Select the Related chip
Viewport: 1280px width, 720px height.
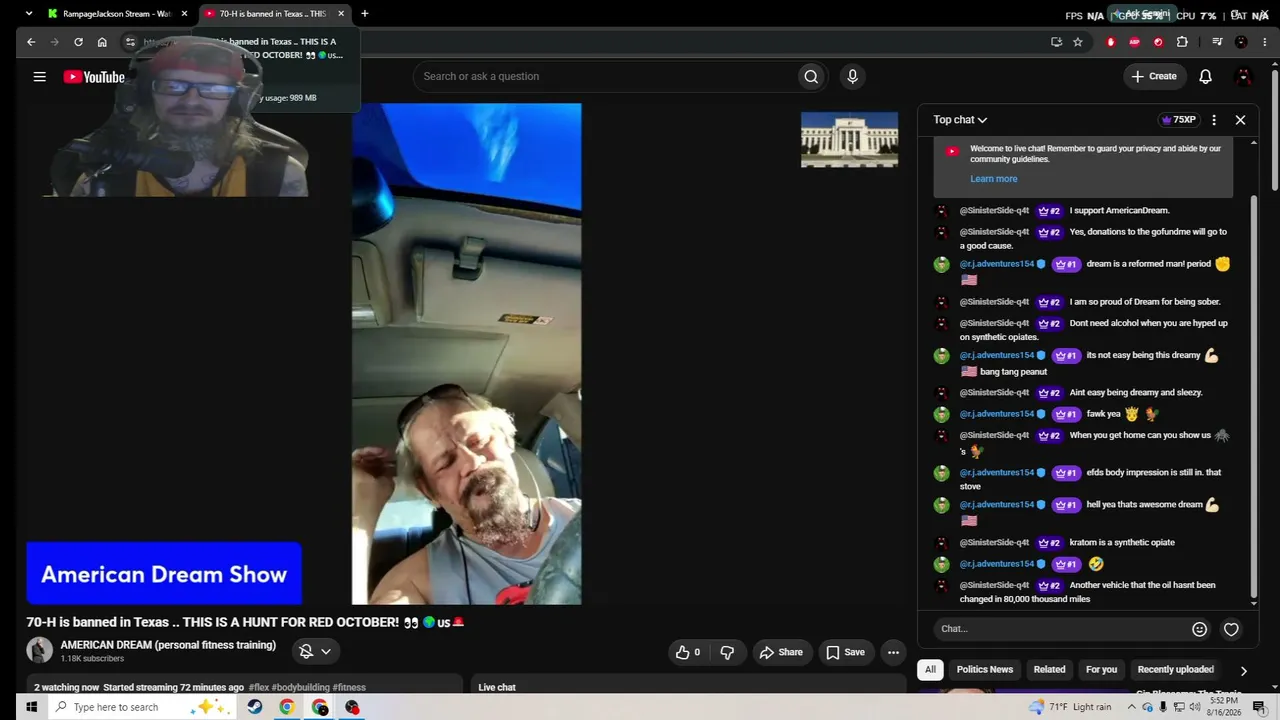point(1049,670)
